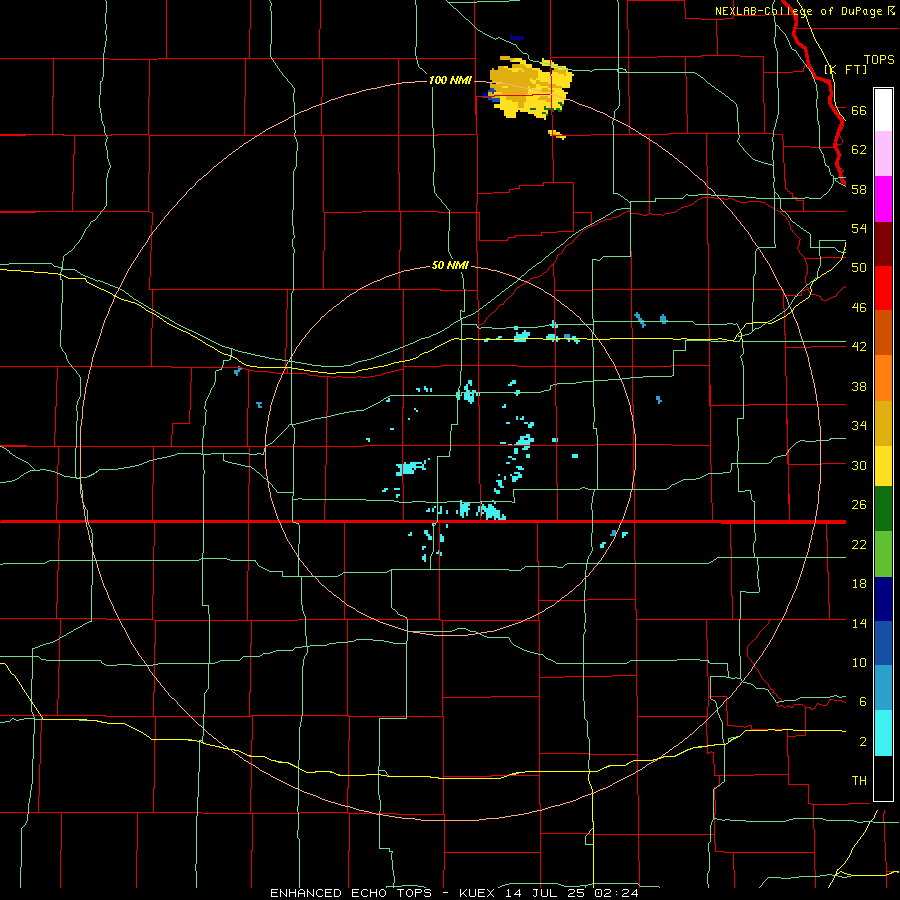Click the navy blue legend swatch
Viewport: 900px width, 900px height.
pos(883,599)
